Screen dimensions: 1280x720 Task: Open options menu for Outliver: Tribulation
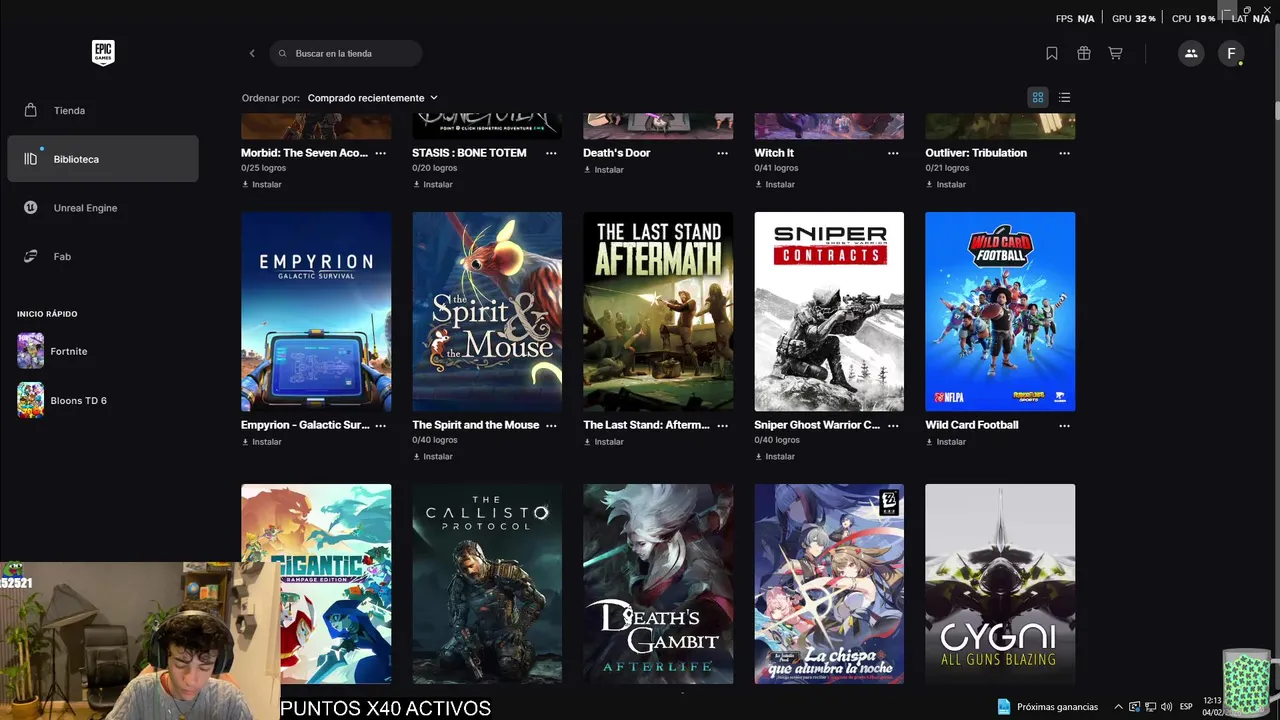(1064, 153)
